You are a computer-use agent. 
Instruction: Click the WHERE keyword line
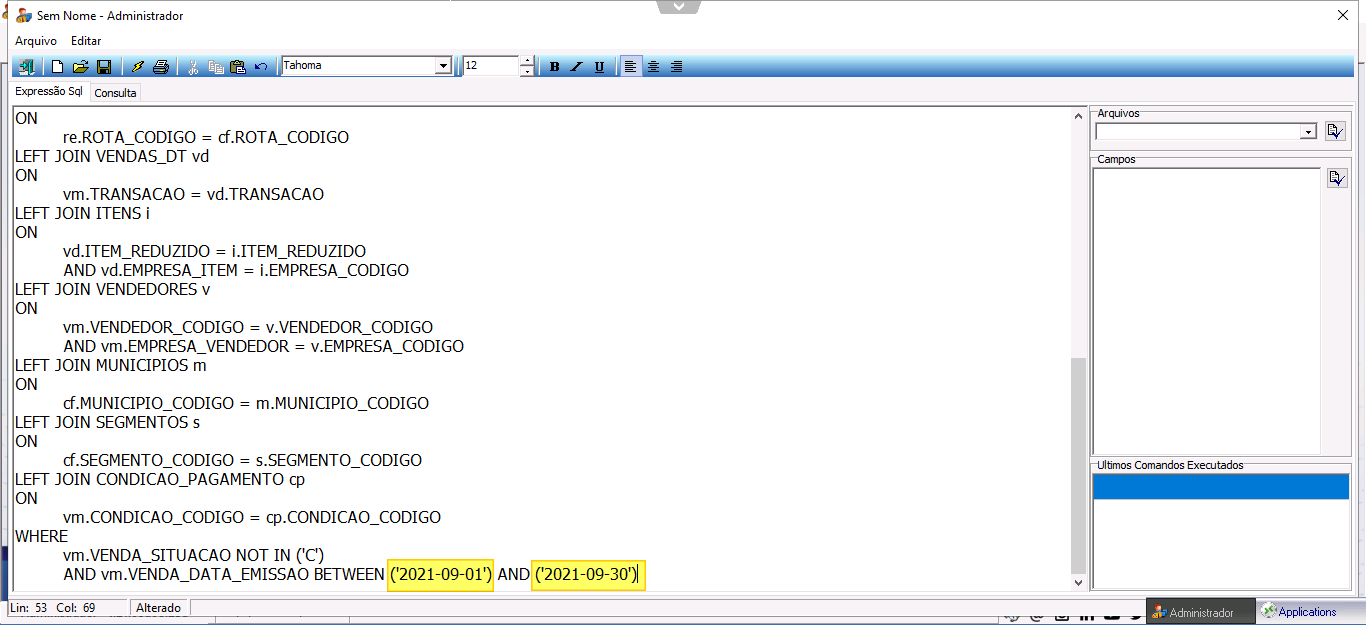coord(42,537)
